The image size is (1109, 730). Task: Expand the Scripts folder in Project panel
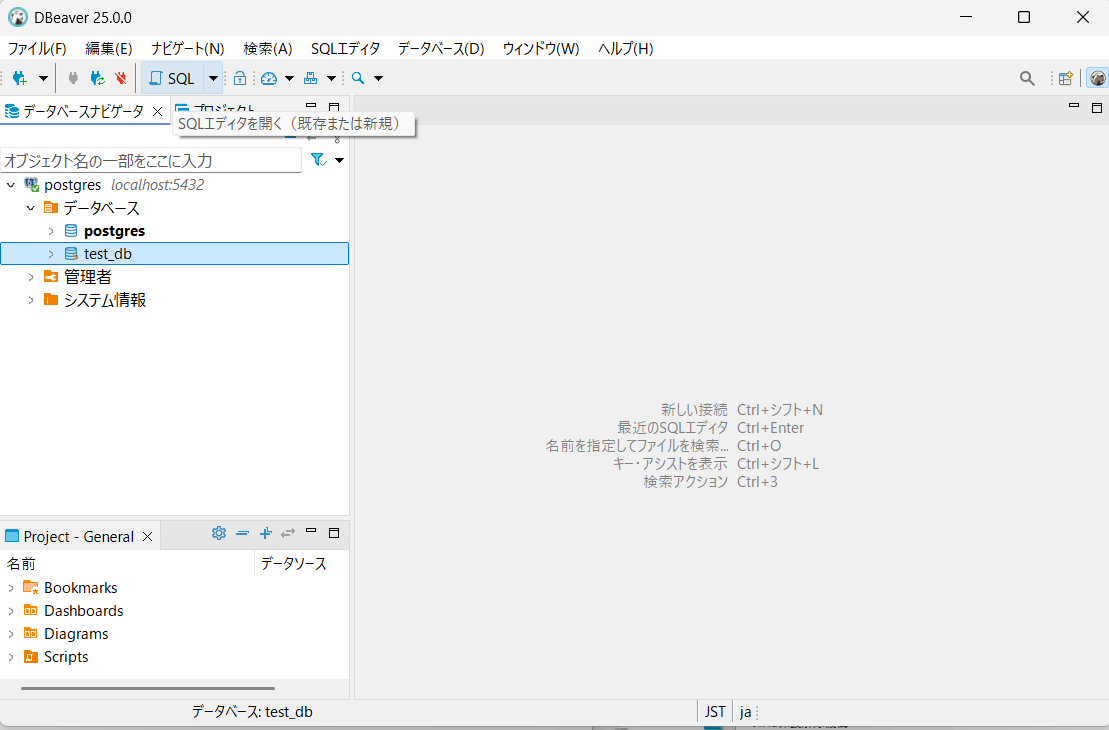[x=11, y=657]
